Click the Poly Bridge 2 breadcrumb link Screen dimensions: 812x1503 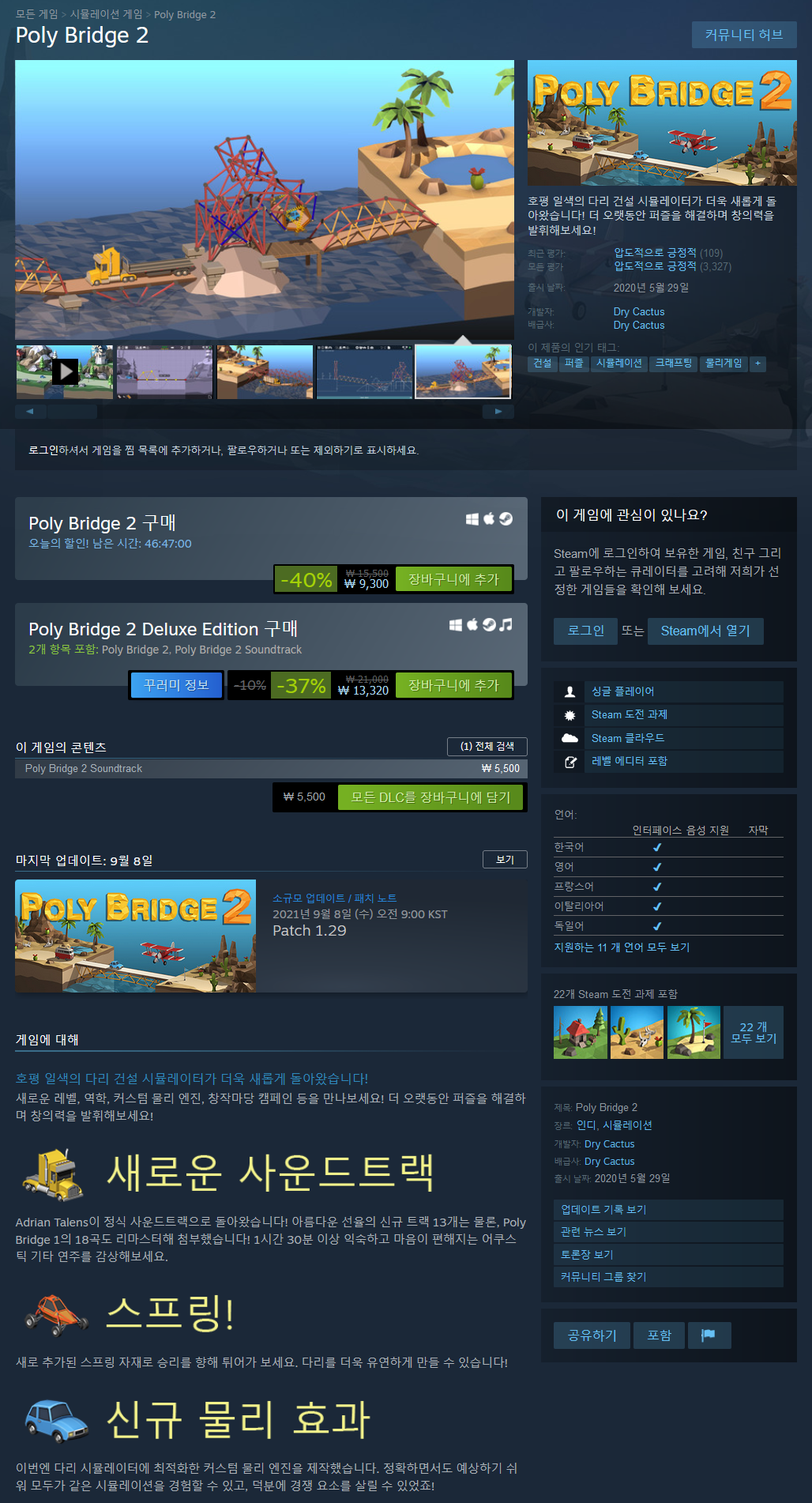(x=185, y=14)
